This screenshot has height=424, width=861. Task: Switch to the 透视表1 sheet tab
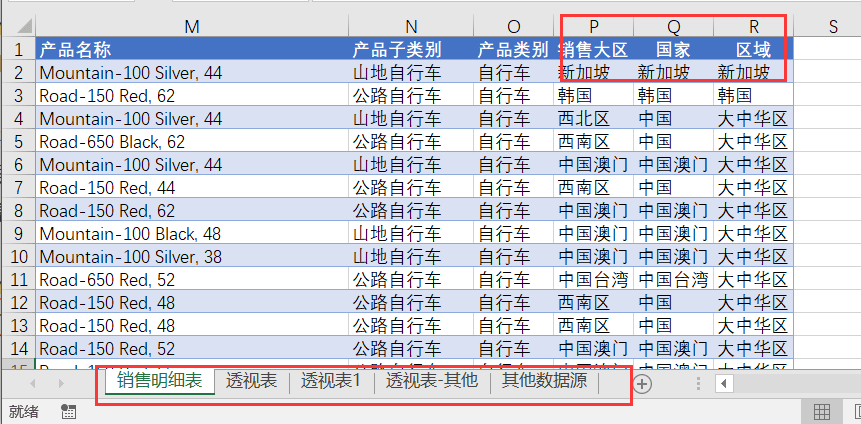331,380
